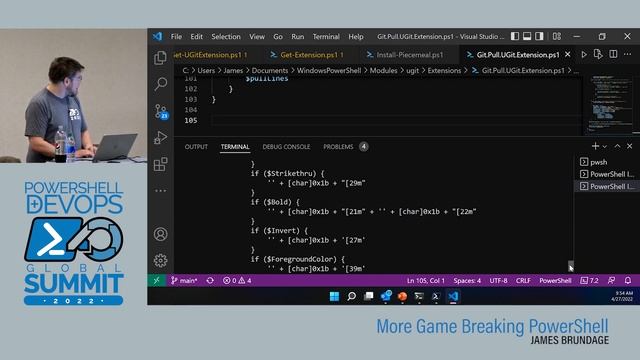Show PowerShell version 7.2 session menu

point(589,280)
